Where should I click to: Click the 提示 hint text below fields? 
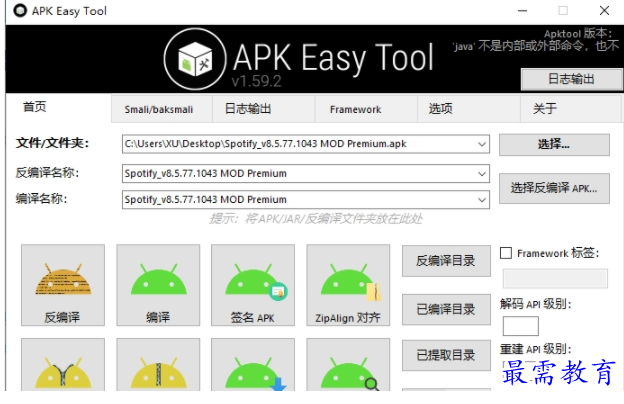(x=316, y=219)
